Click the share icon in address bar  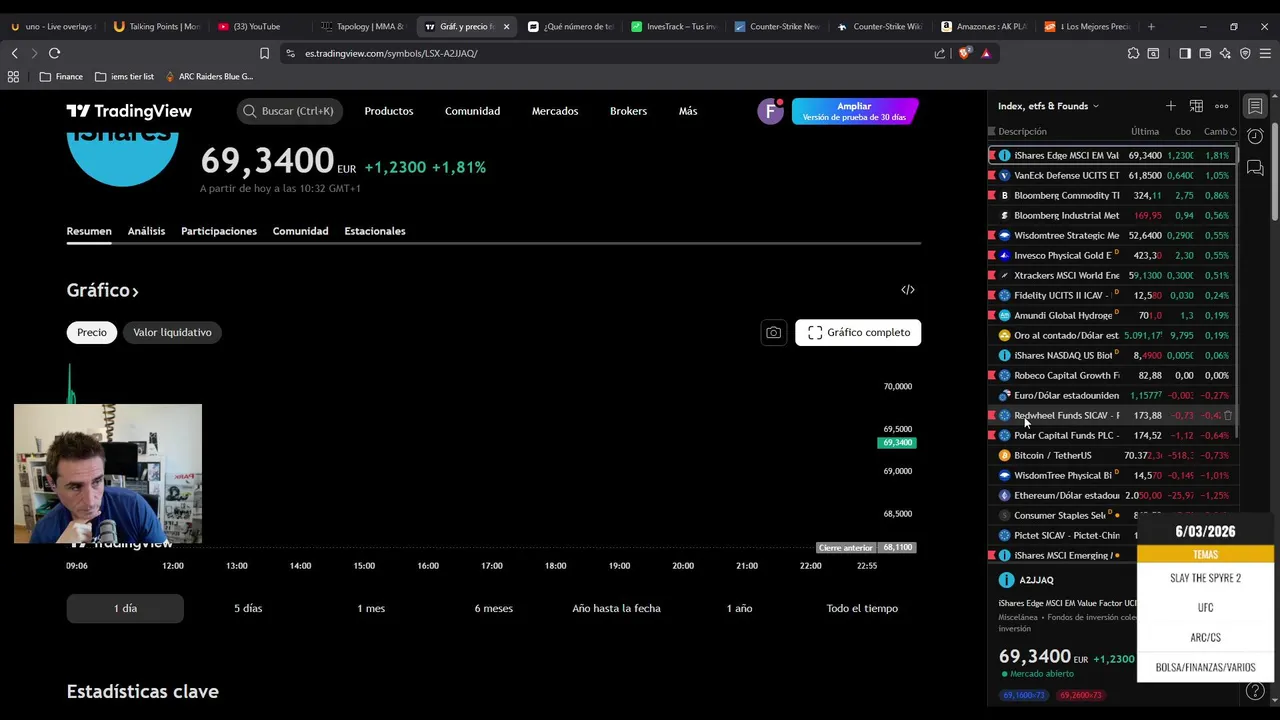tap(940, 53)
